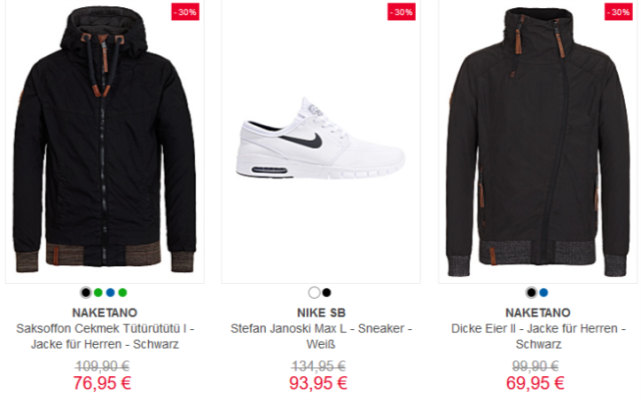The width and height of the screenshot is (641, 400).
Task: Open the white Nike sneaker product image
Action: pyautogui.click(x=321, y=140)
